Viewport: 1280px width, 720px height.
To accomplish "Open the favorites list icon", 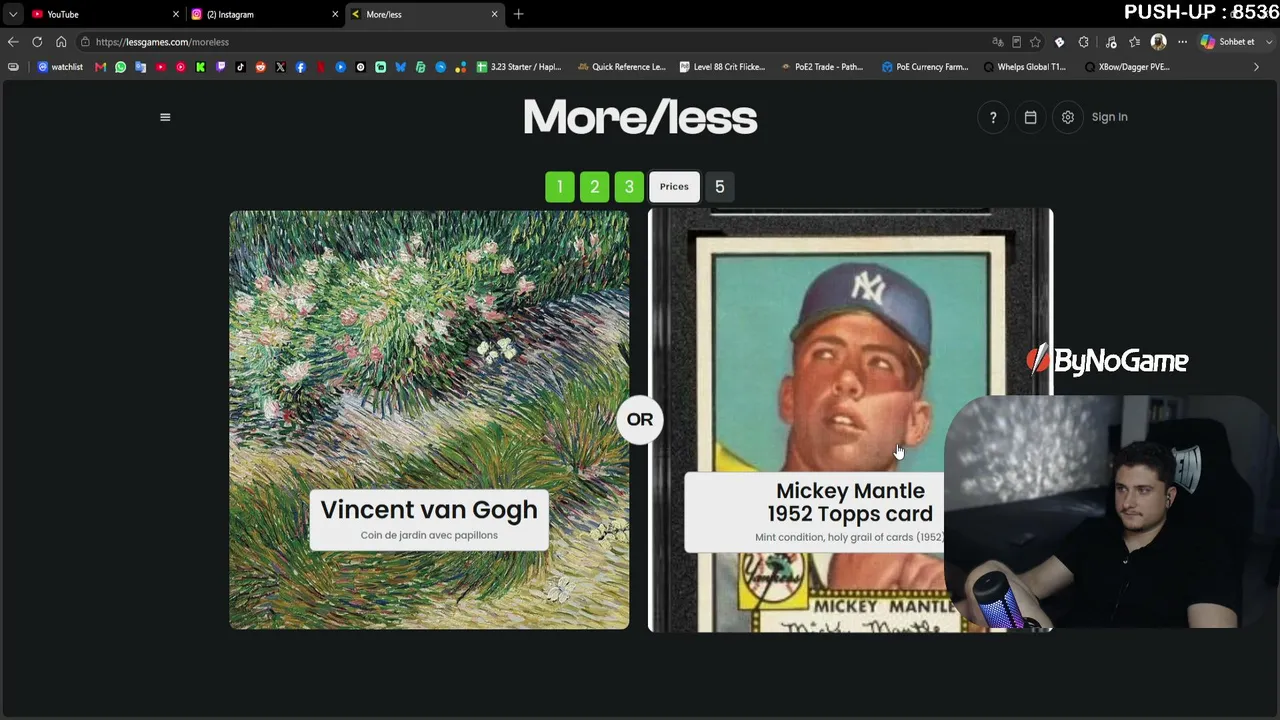I will (x=1134, y=42).
